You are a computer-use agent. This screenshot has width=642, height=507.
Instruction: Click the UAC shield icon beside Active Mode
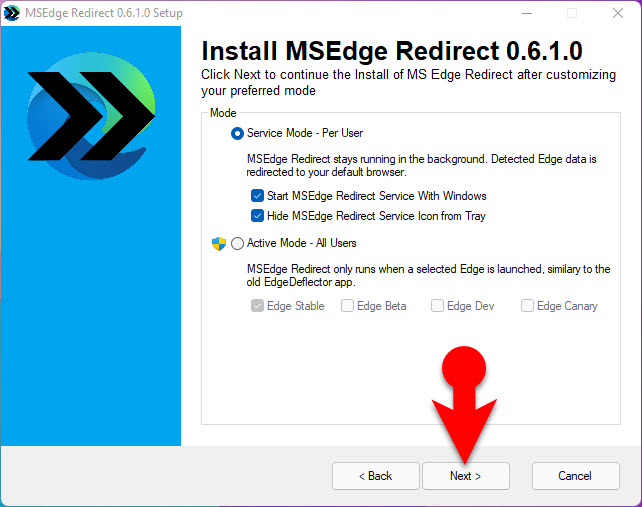point(219,244)
